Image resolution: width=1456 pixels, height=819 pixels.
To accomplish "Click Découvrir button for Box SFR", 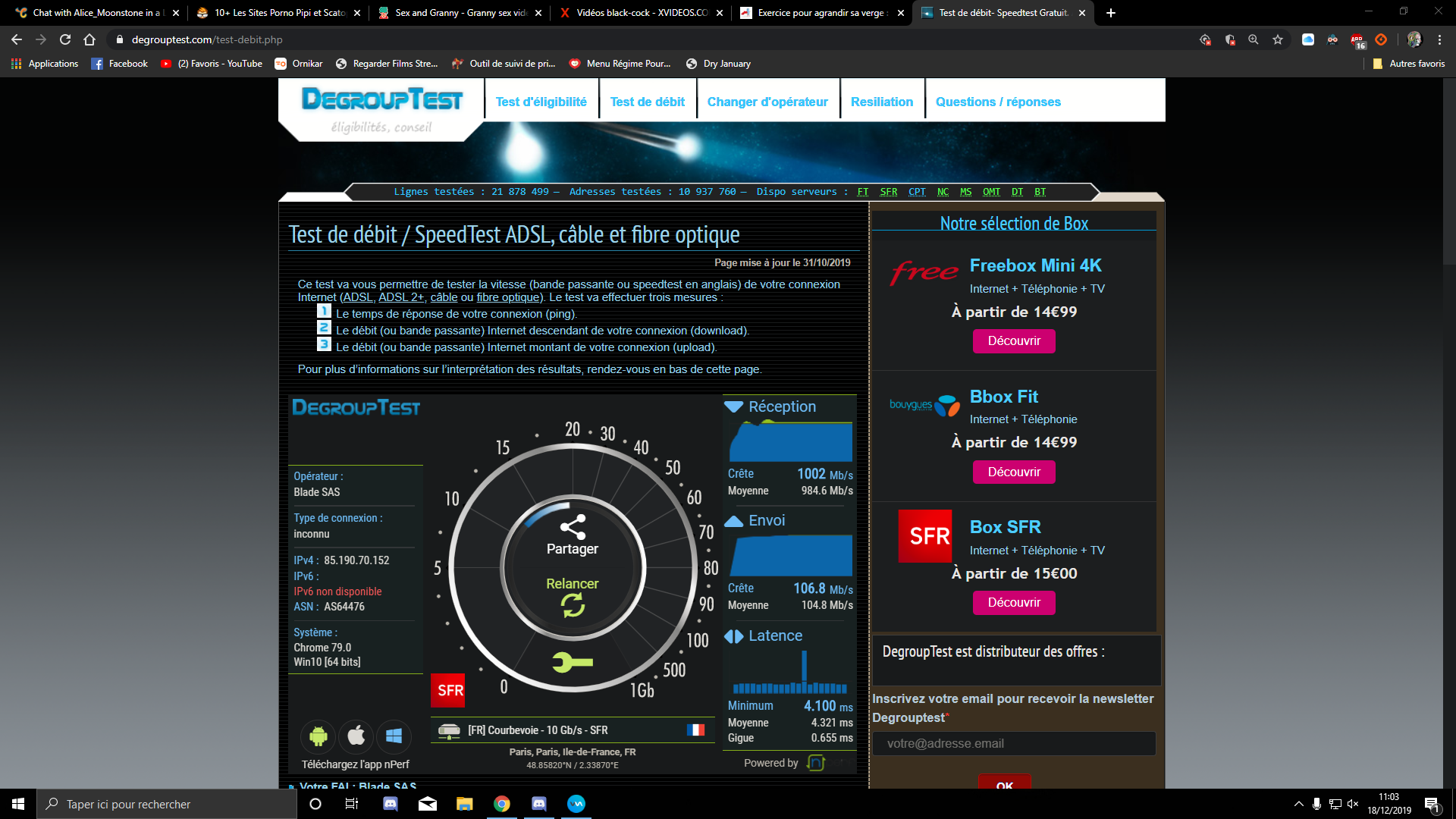I will 1014,602.
